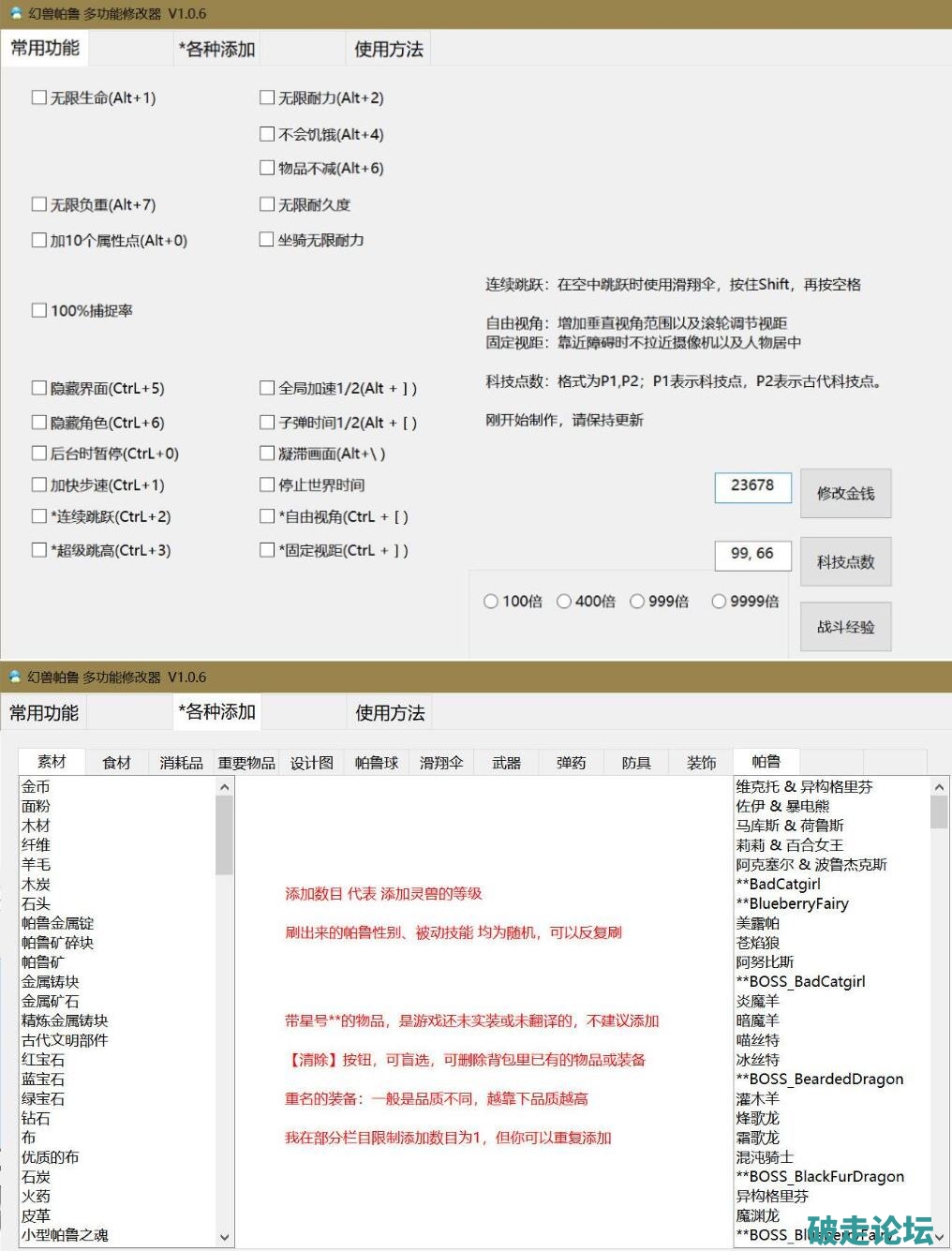
Task: Click the app icon in lower window title bar
Action: point(14,677)
